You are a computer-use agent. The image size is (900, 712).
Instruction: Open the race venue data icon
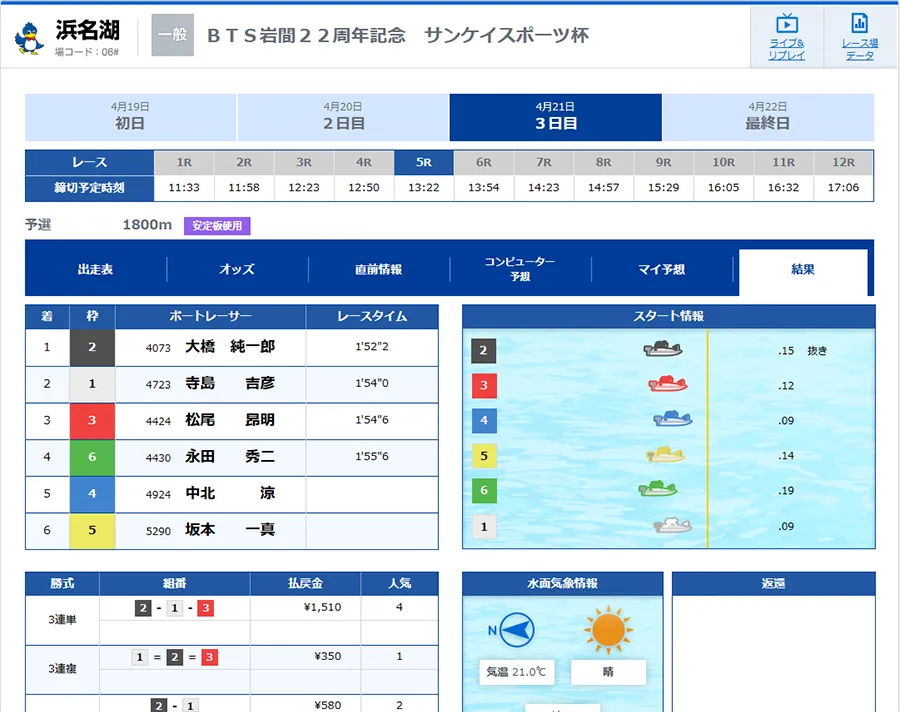859,37
